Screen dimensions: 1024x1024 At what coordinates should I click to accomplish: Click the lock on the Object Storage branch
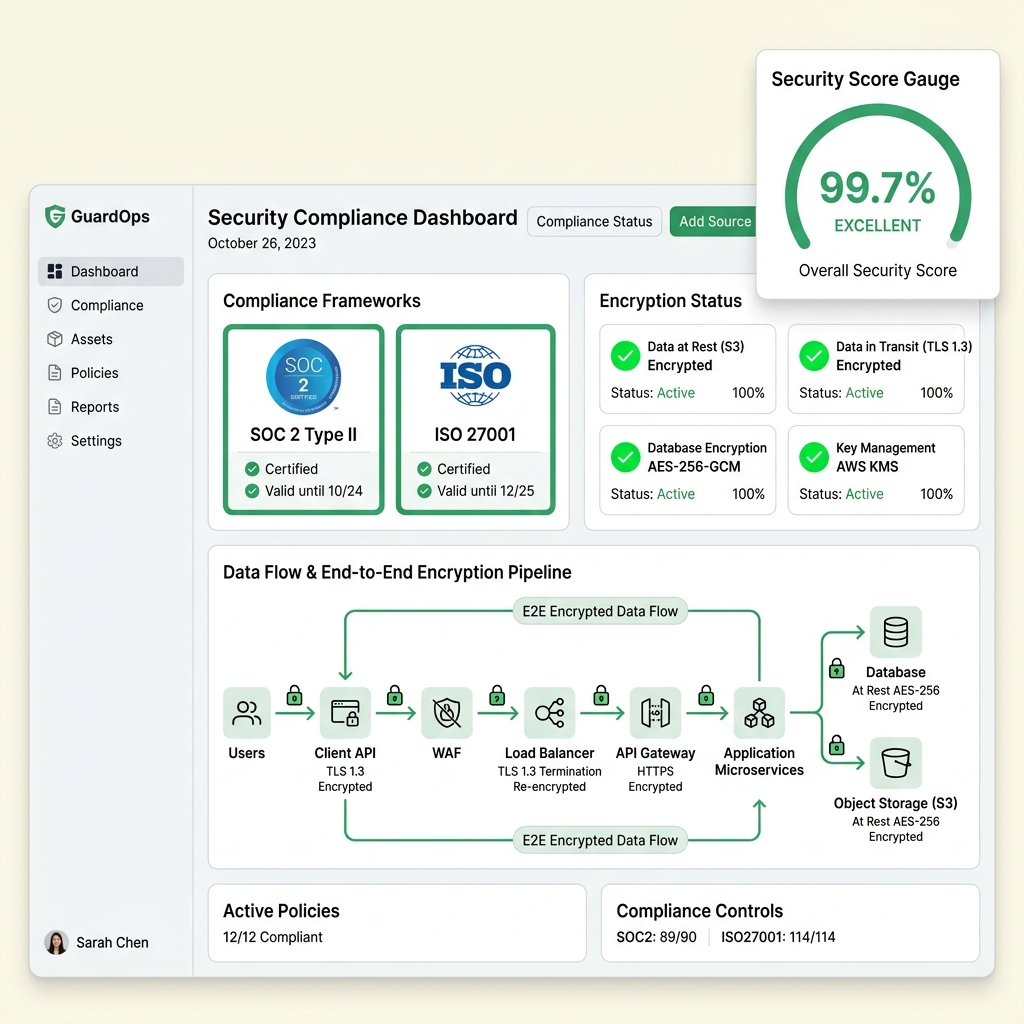coord(837,744)
